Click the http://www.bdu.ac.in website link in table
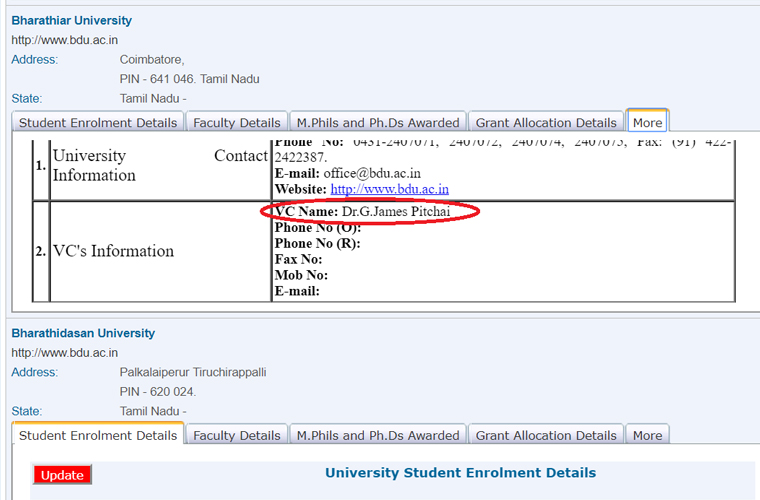The image size is (760, 500). point(390,189)
